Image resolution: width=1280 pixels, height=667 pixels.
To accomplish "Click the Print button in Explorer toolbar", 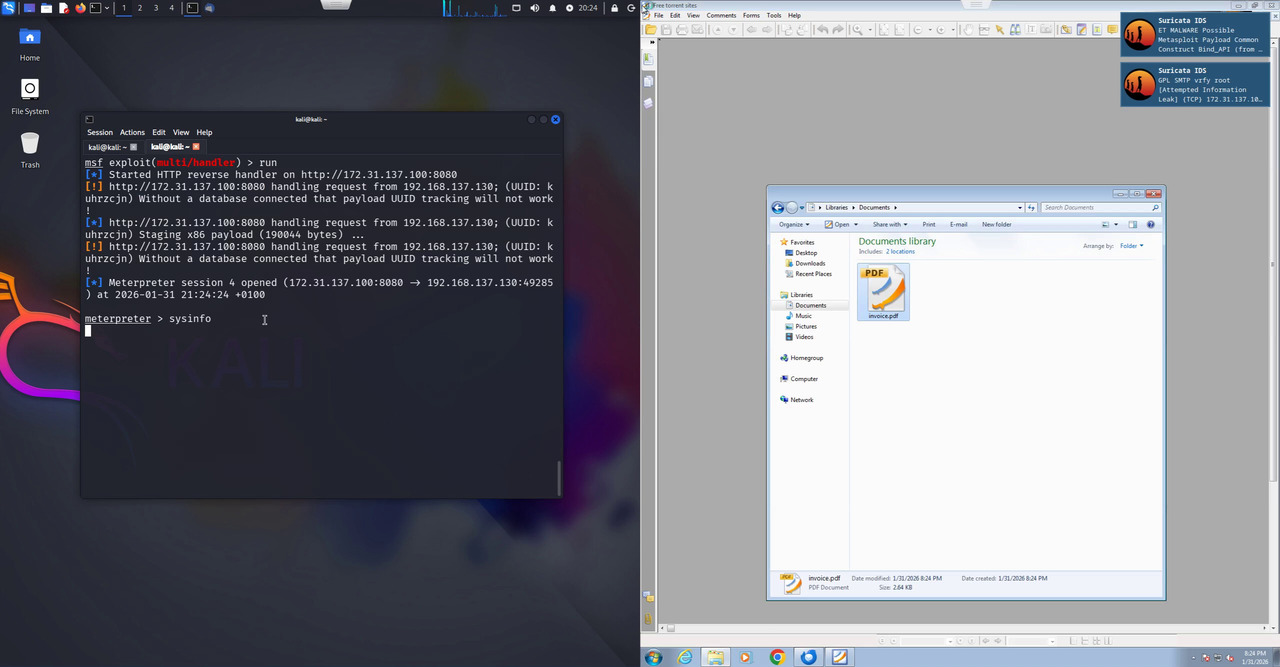I will pyautogui.click(x=929, y=225).
